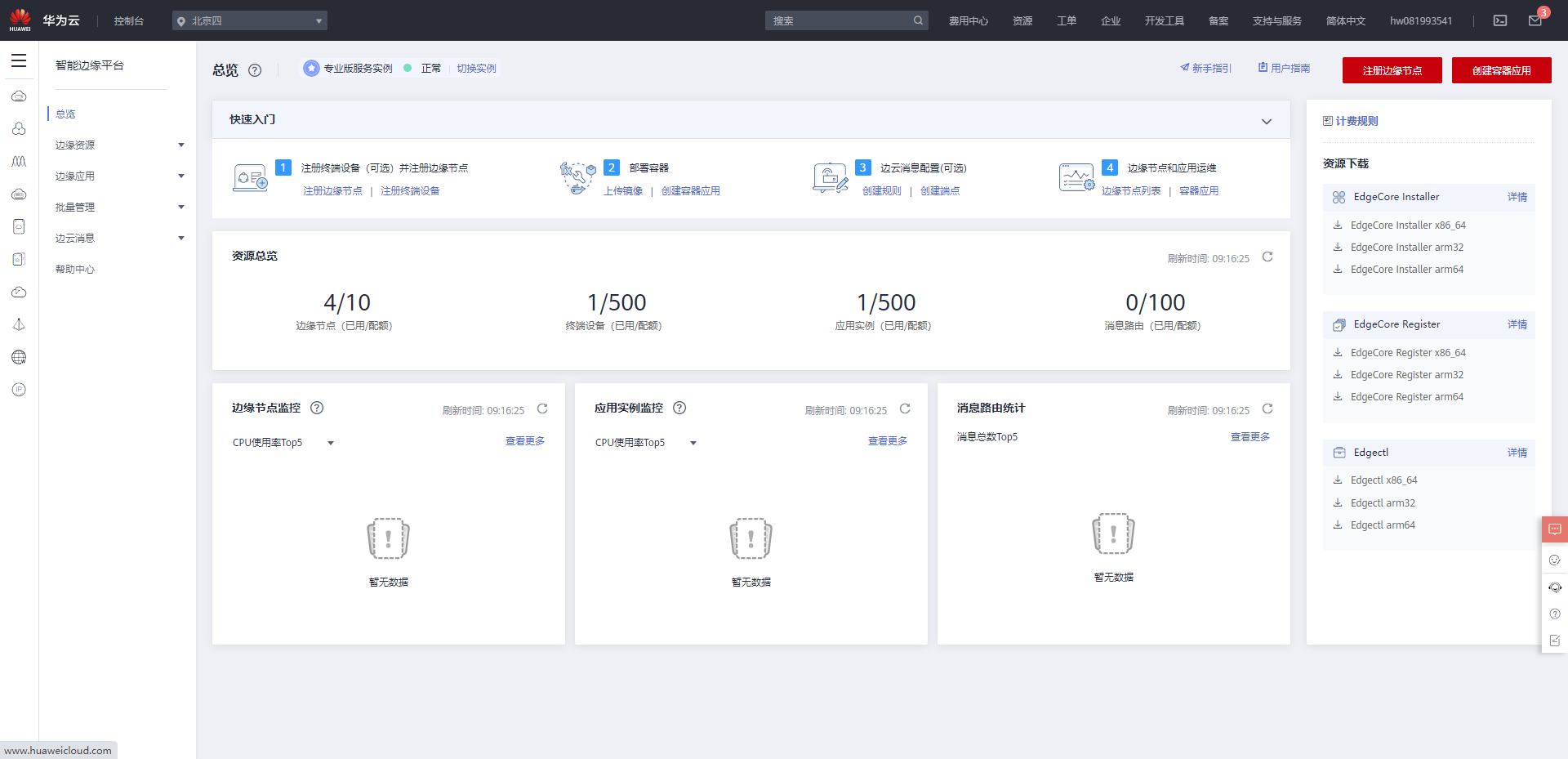
Task: Open the red feedback chat icon
Action: (1555, 529)
